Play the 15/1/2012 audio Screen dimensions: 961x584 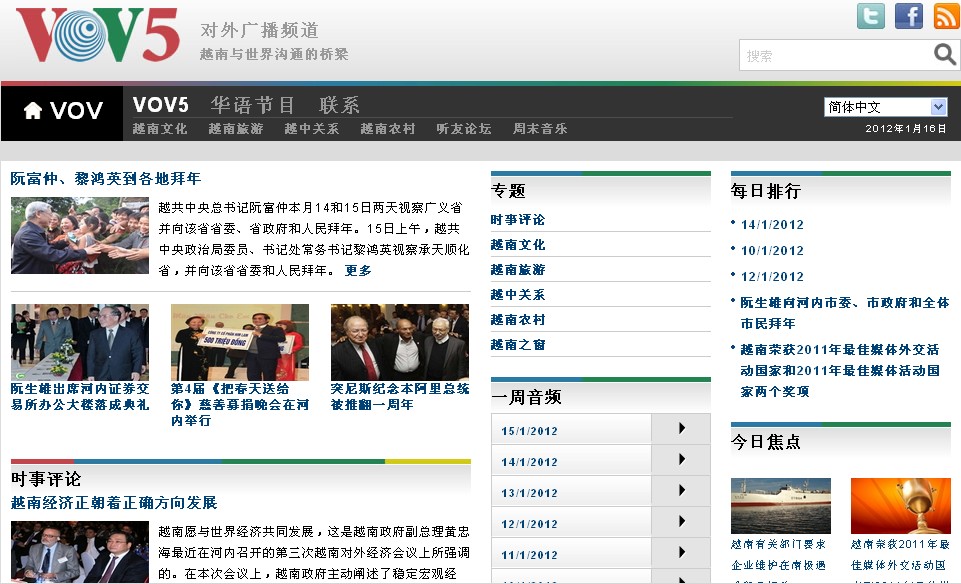pyautogui.click(x=681, y=429)
